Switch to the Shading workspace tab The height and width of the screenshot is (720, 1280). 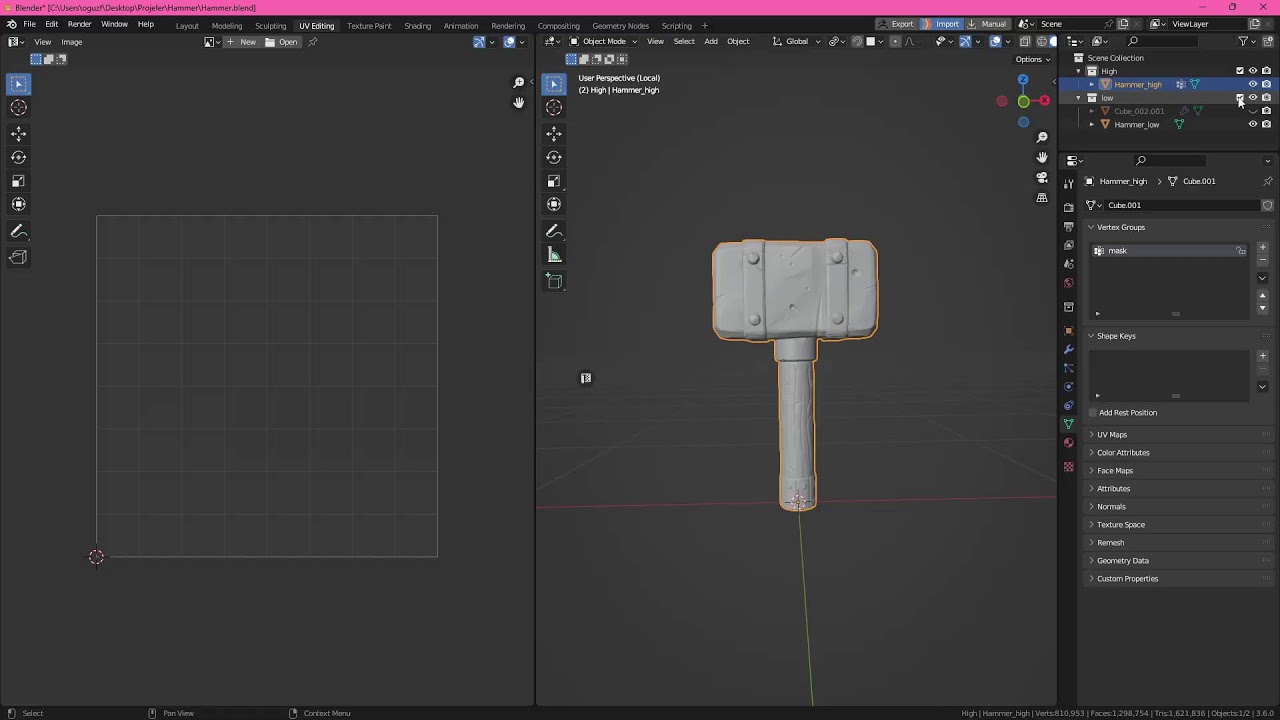pyautogui.click(x=417, y=25)
